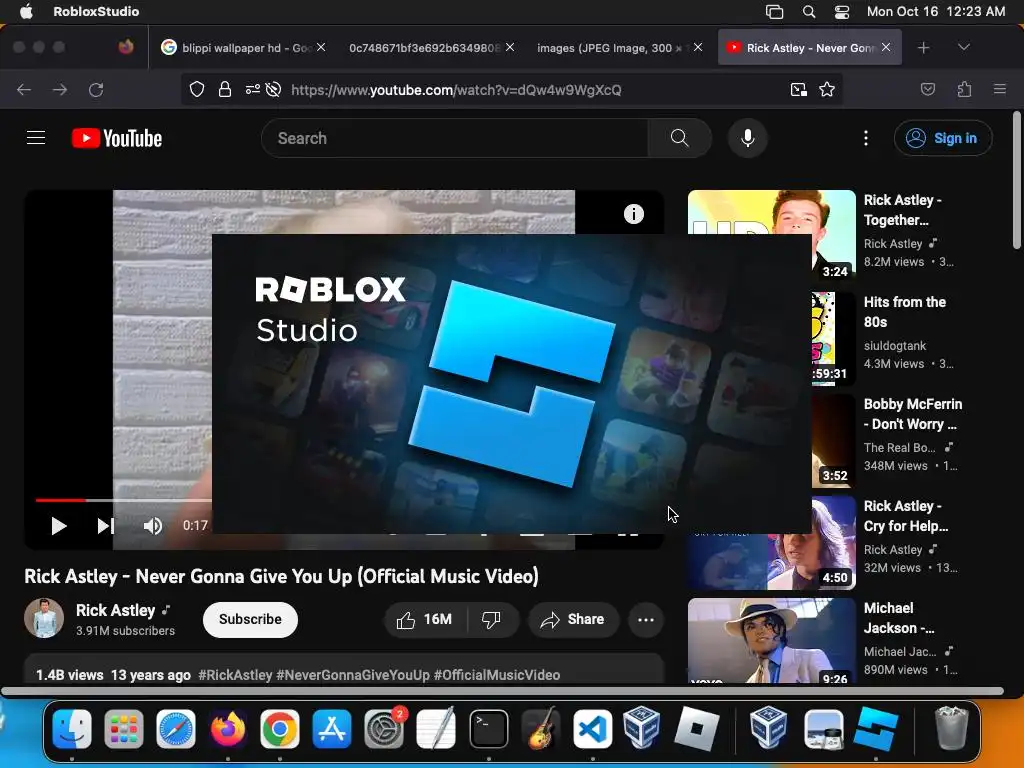Viewport: 1024px width, 768px height.
Task: Open the Hits from the 80s suggestion
Action: [x=904, y=312]
